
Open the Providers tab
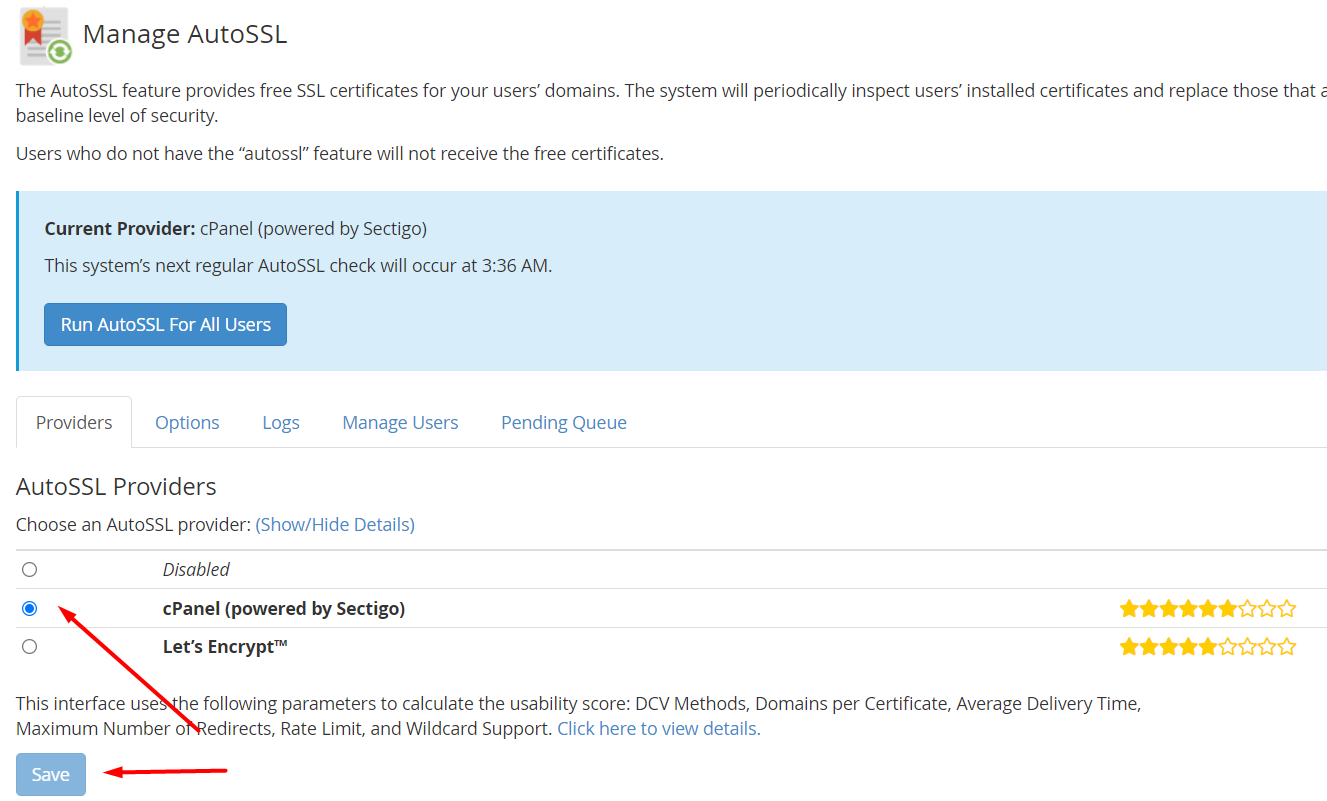tap(74, 422)
